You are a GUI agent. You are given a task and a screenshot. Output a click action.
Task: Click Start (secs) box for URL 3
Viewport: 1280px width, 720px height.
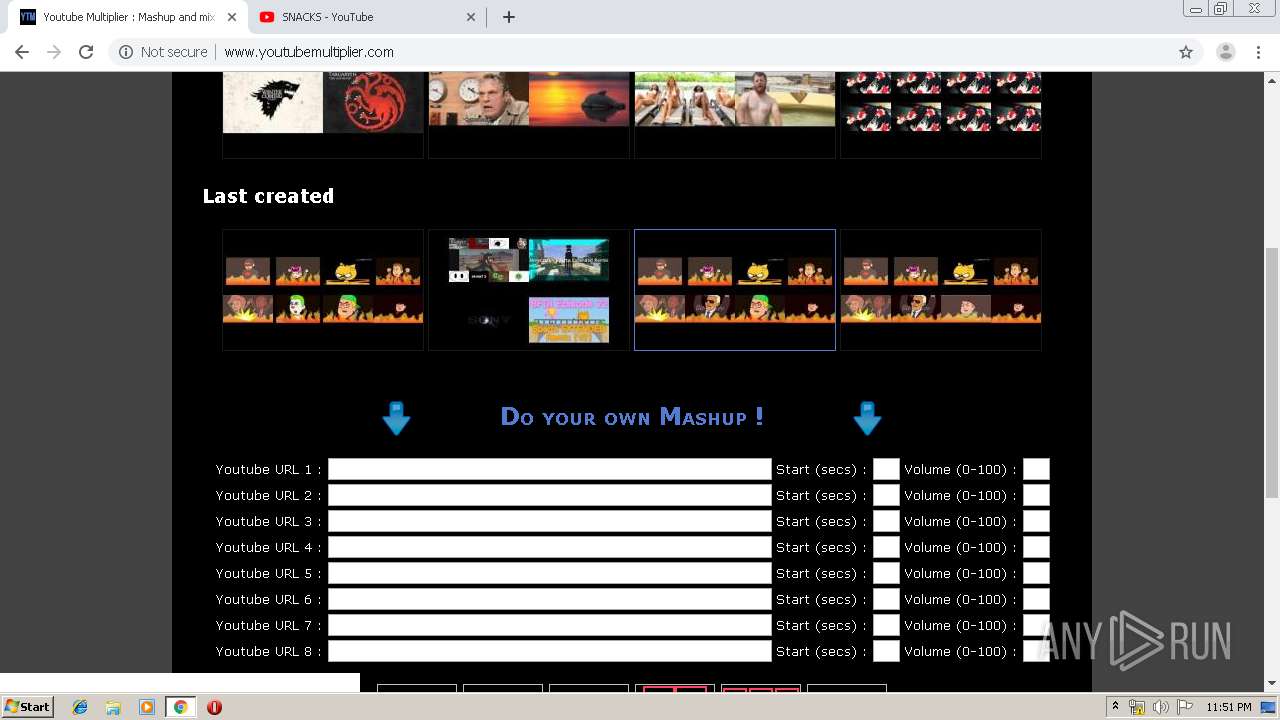886,521
